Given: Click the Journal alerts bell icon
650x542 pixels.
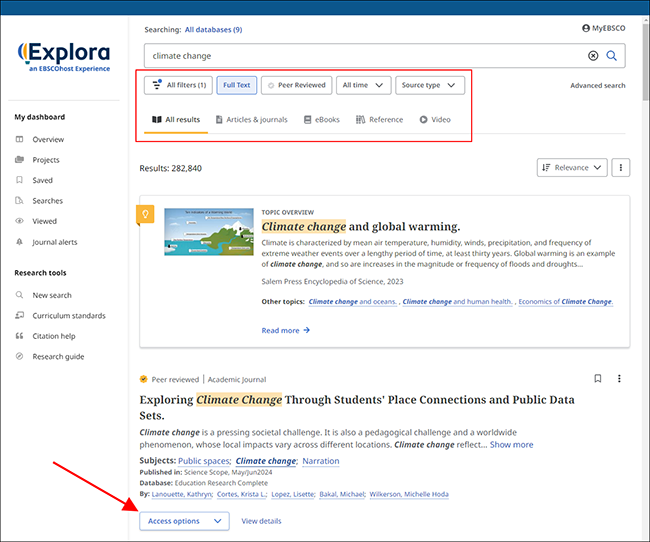Looking at the screenshot, I should [x=19, y=242].
